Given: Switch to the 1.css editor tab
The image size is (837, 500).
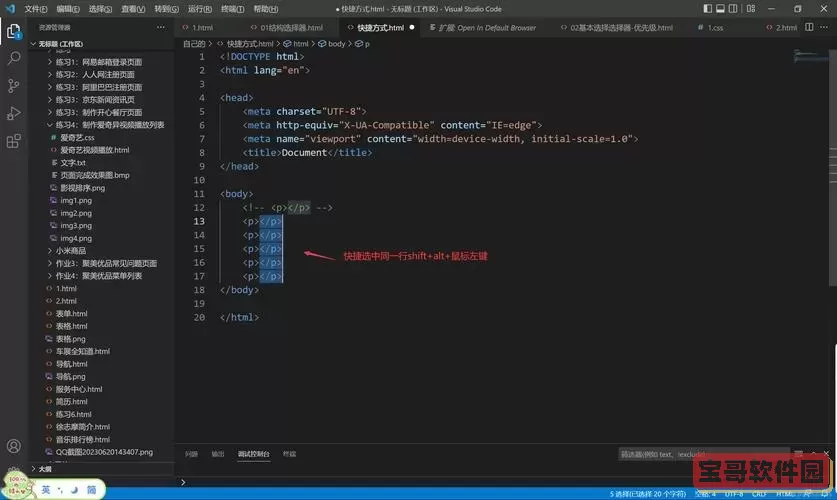Looking at the screenshot, I should tap(715, 28).
